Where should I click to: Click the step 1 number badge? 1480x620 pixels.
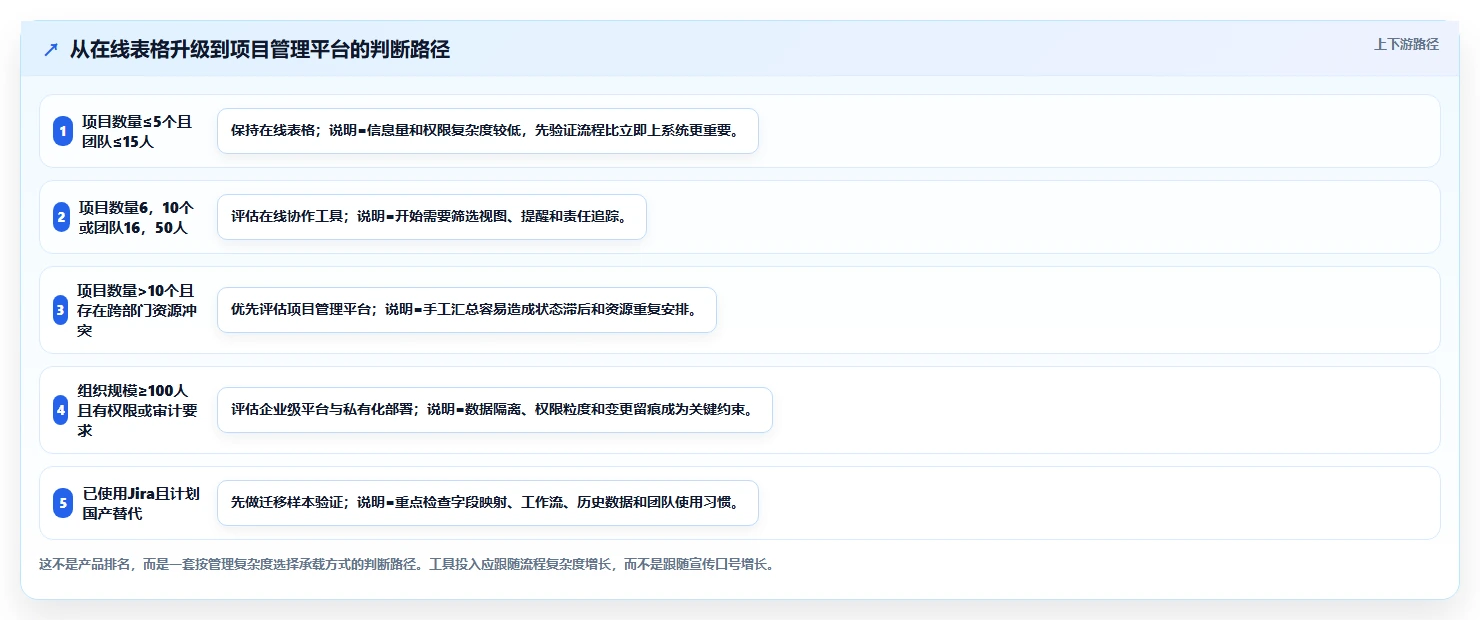(62, 131)
